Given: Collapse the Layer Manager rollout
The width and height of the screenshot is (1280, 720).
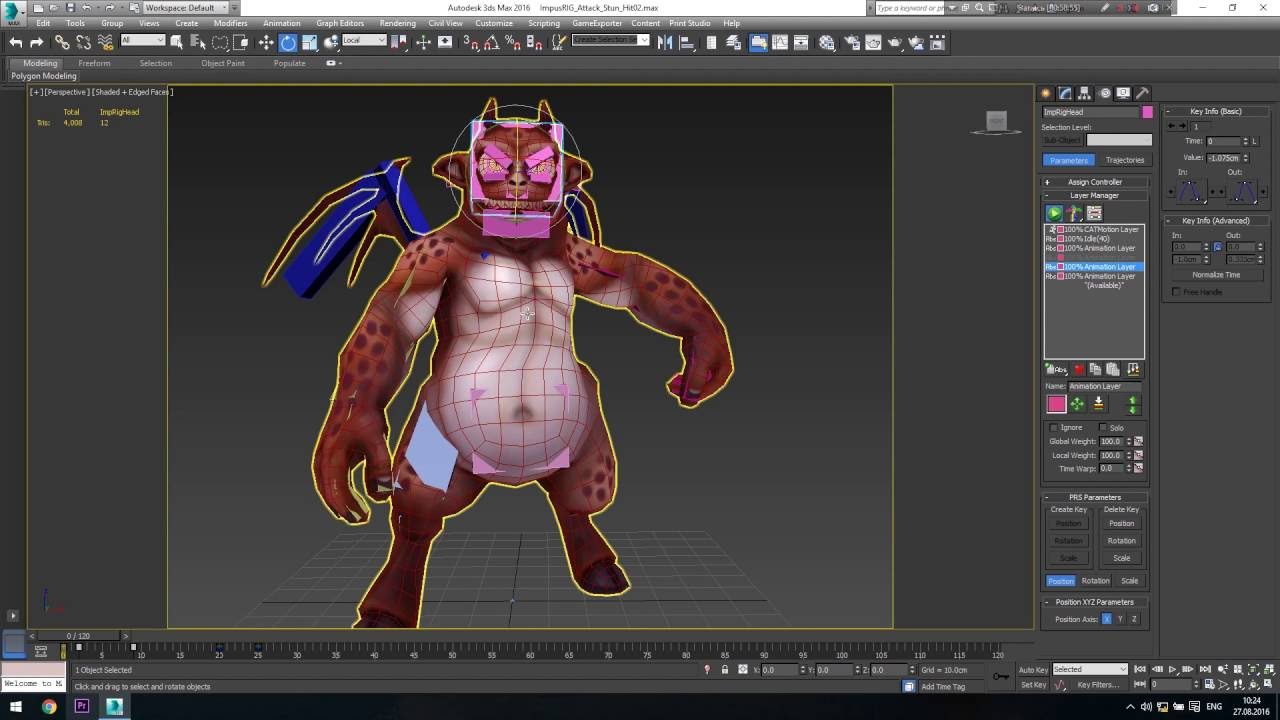Looking at the screenshot, I should pos(1094,196).
